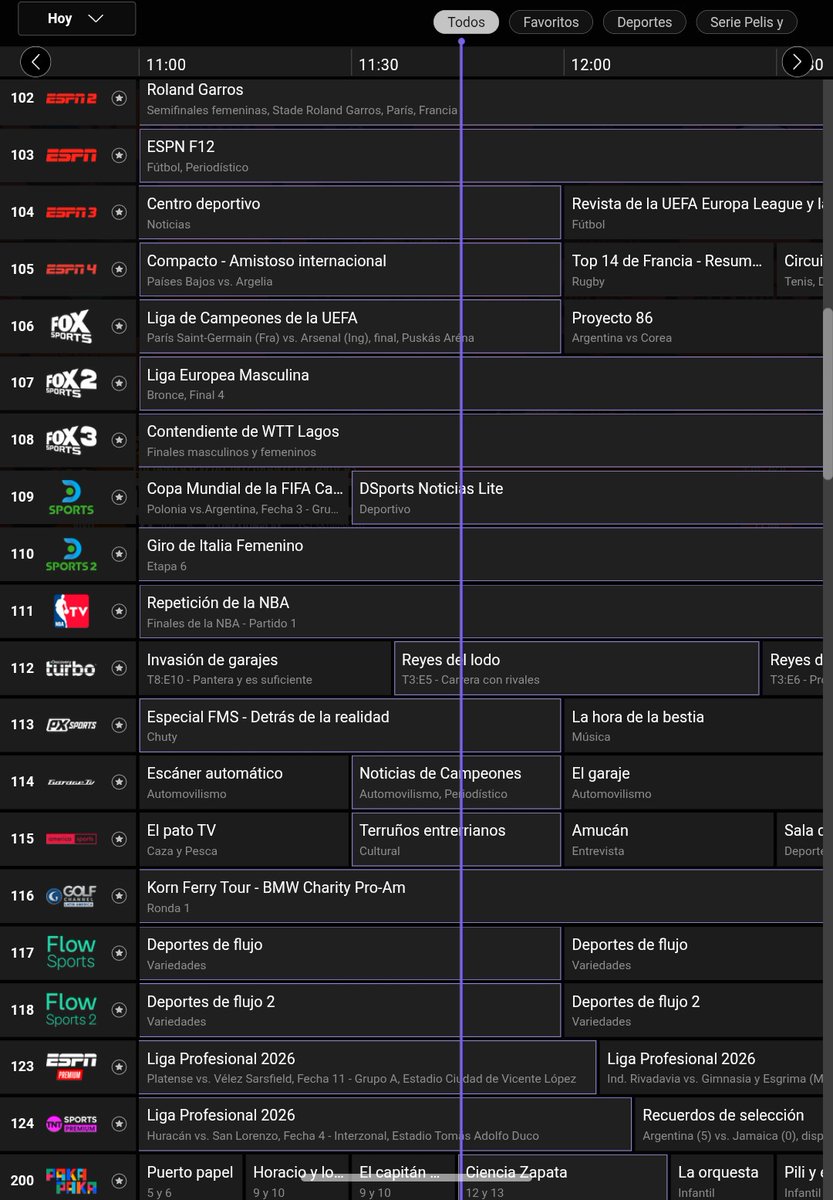Select the ESPN channel 103 logo
Screen dimensions: 833x1200
click(71, 155)
